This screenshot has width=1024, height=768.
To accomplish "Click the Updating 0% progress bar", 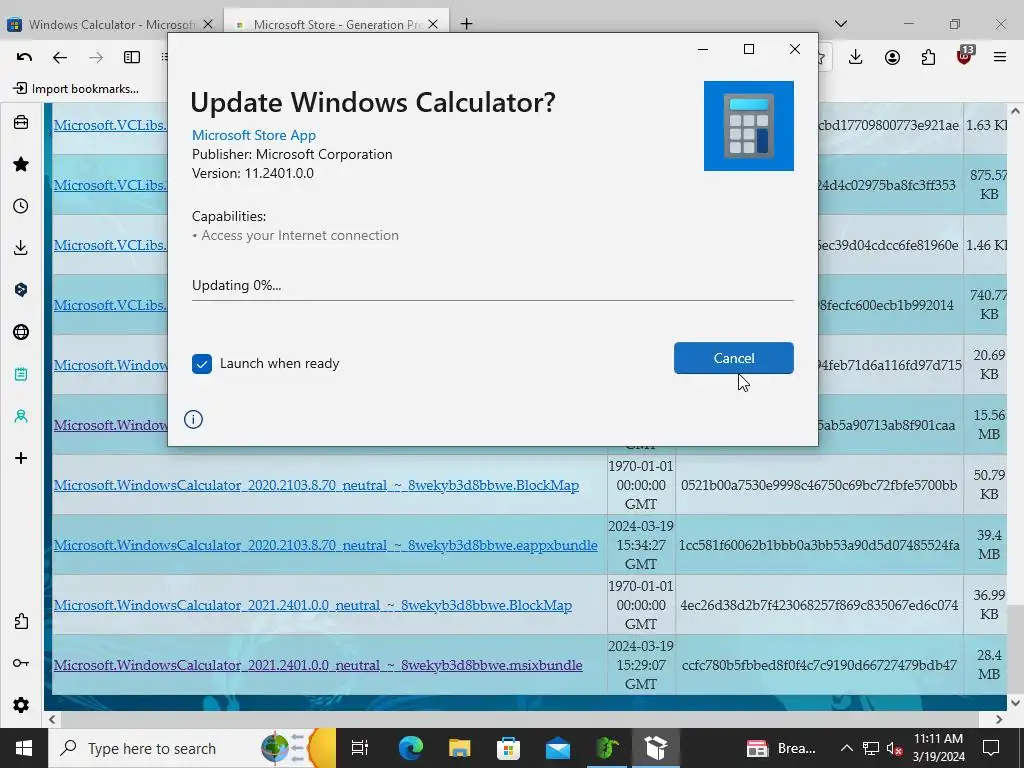I will [x=492, y=300].
